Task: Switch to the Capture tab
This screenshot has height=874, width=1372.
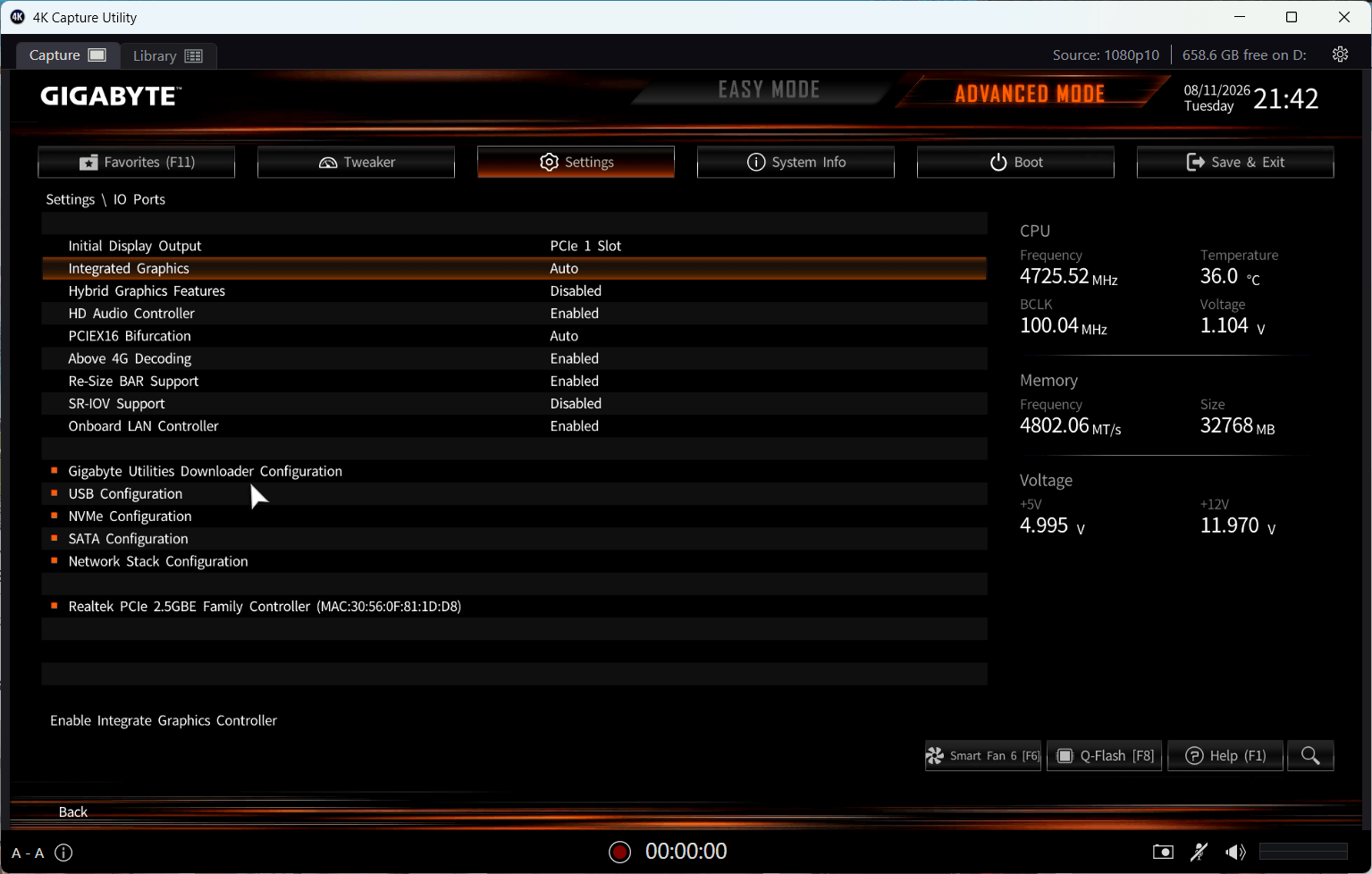Action: (x=68, y=55)
